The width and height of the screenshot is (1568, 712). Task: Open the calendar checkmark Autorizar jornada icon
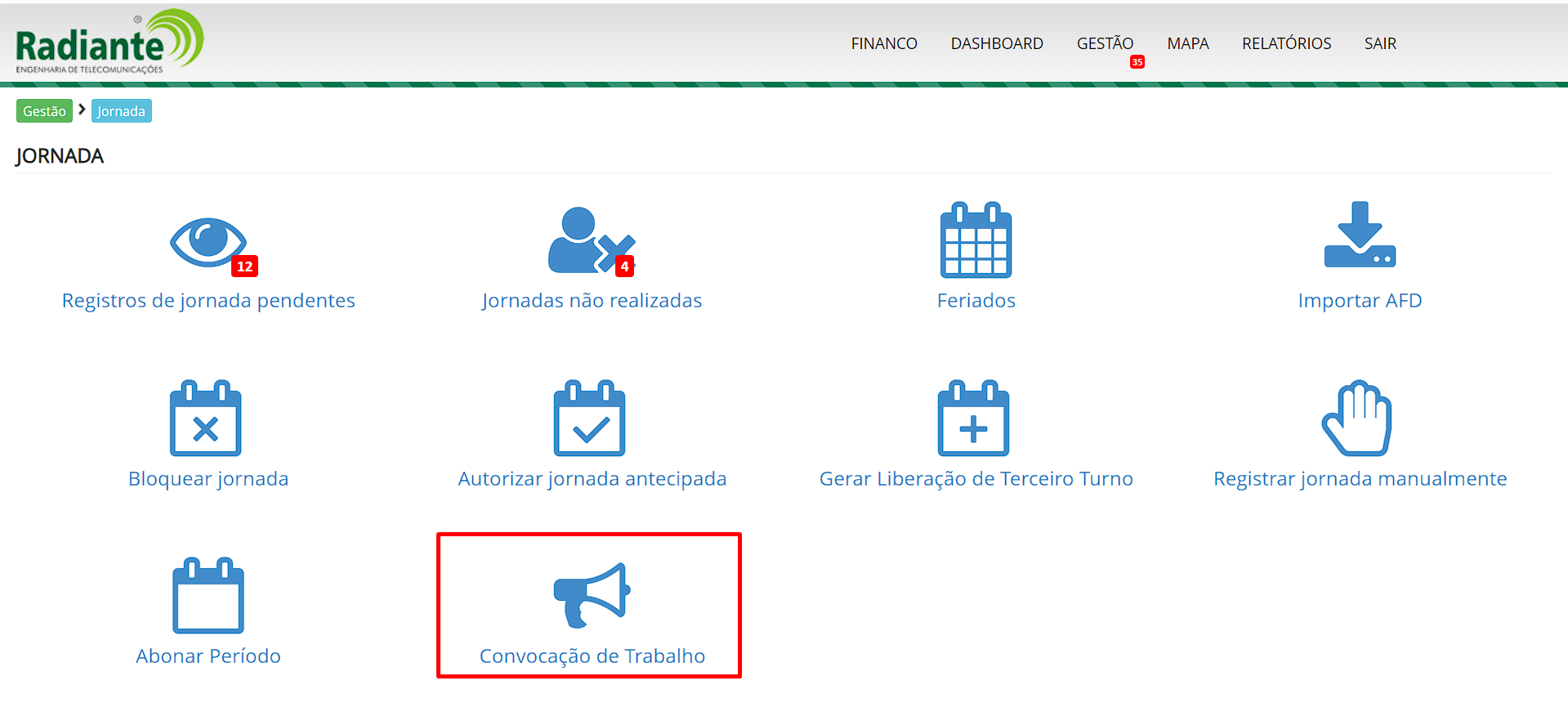point(590,419)
